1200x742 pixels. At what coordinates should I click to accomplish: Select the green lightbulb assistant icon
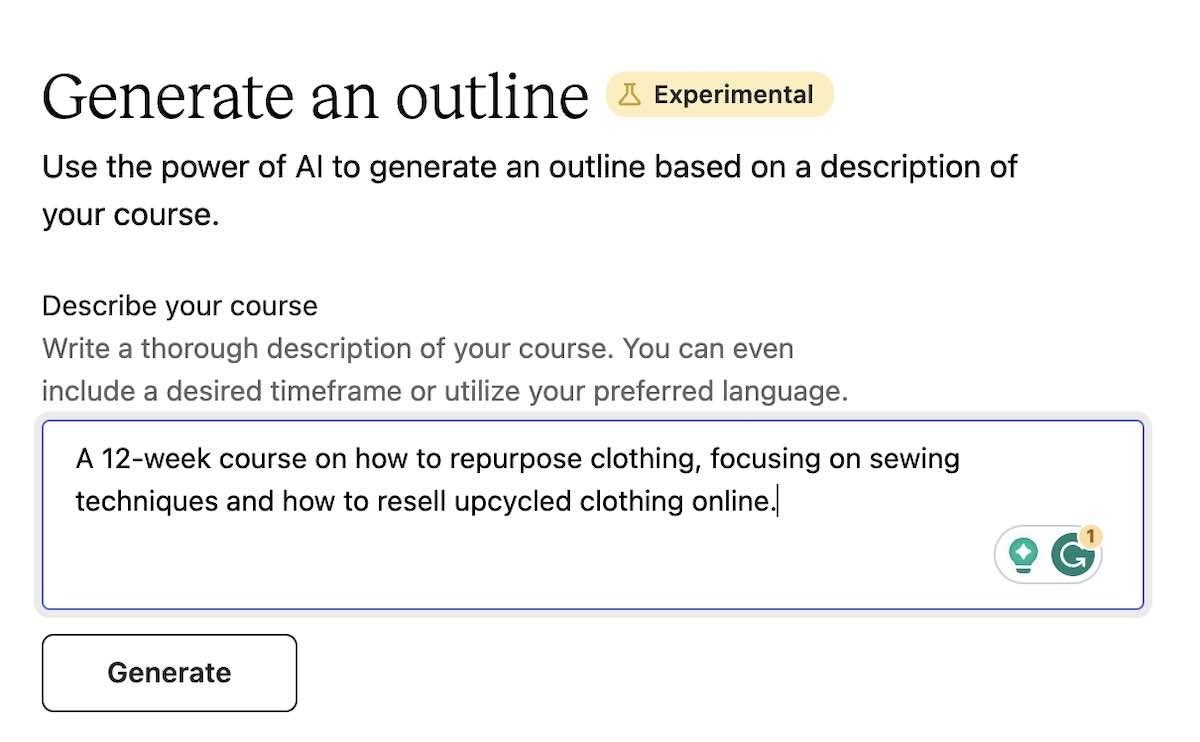1024,552
